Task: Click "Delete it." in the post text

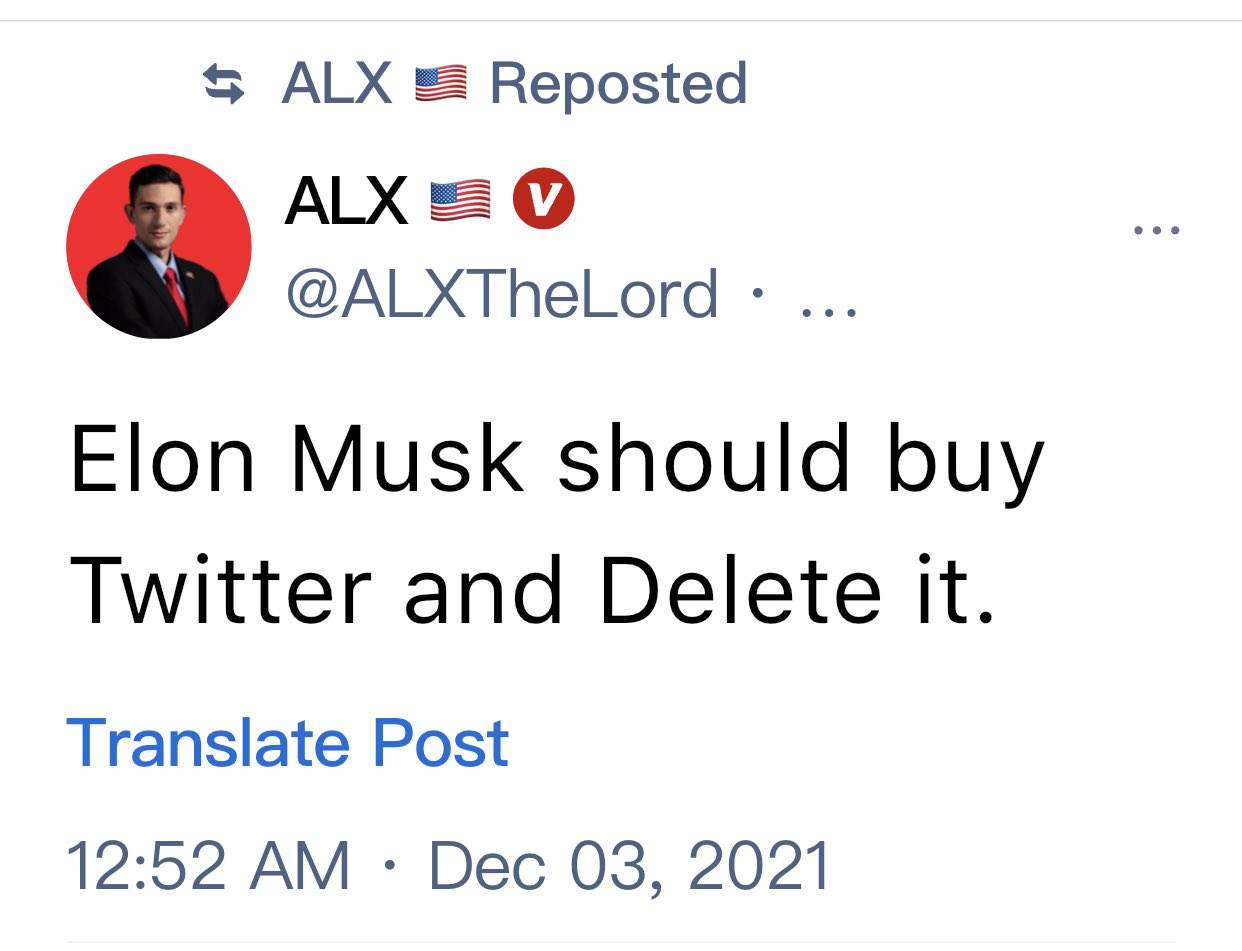Action: (799, 591)
